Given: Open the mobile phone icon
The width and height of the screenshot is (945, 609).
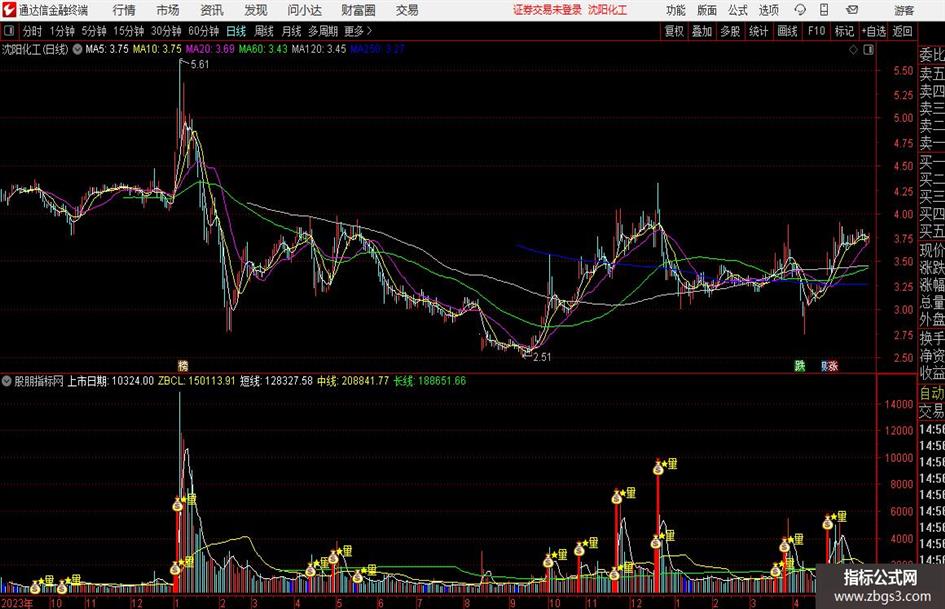Looking at the screenshot, I should click(824, 10).
